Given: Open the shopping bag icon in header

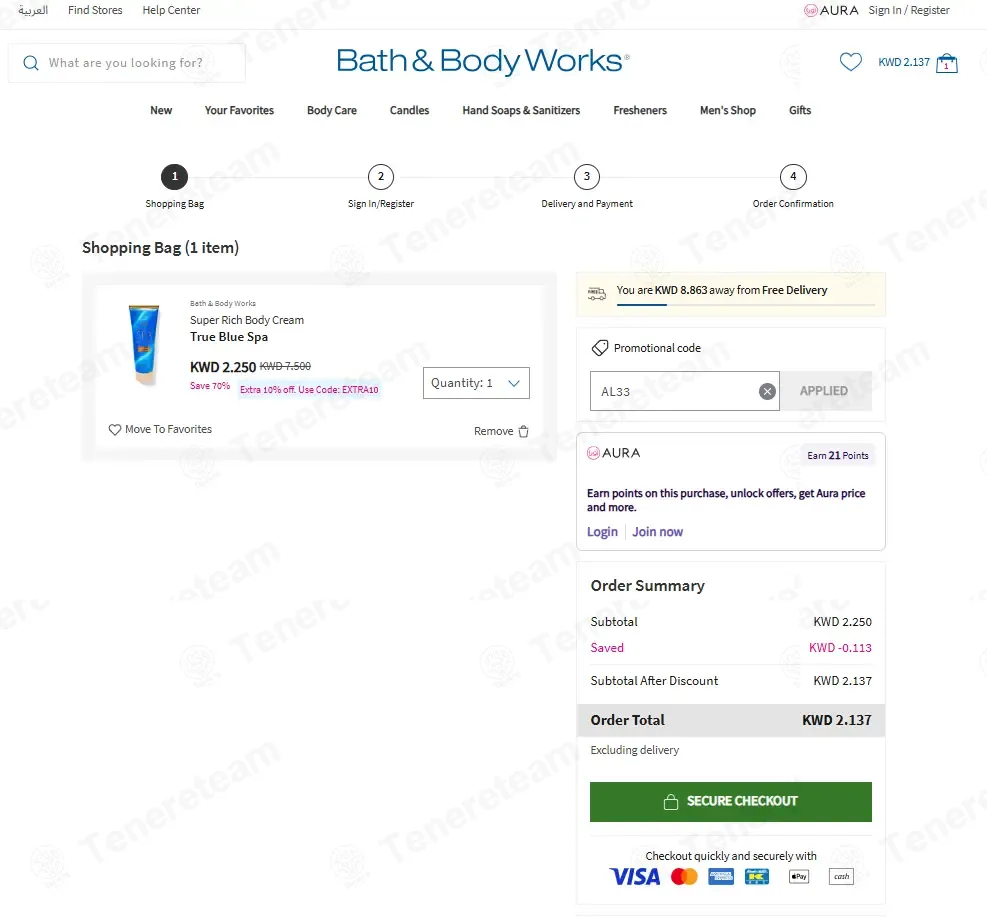Looking at the screenshot, I should point(947,63).
